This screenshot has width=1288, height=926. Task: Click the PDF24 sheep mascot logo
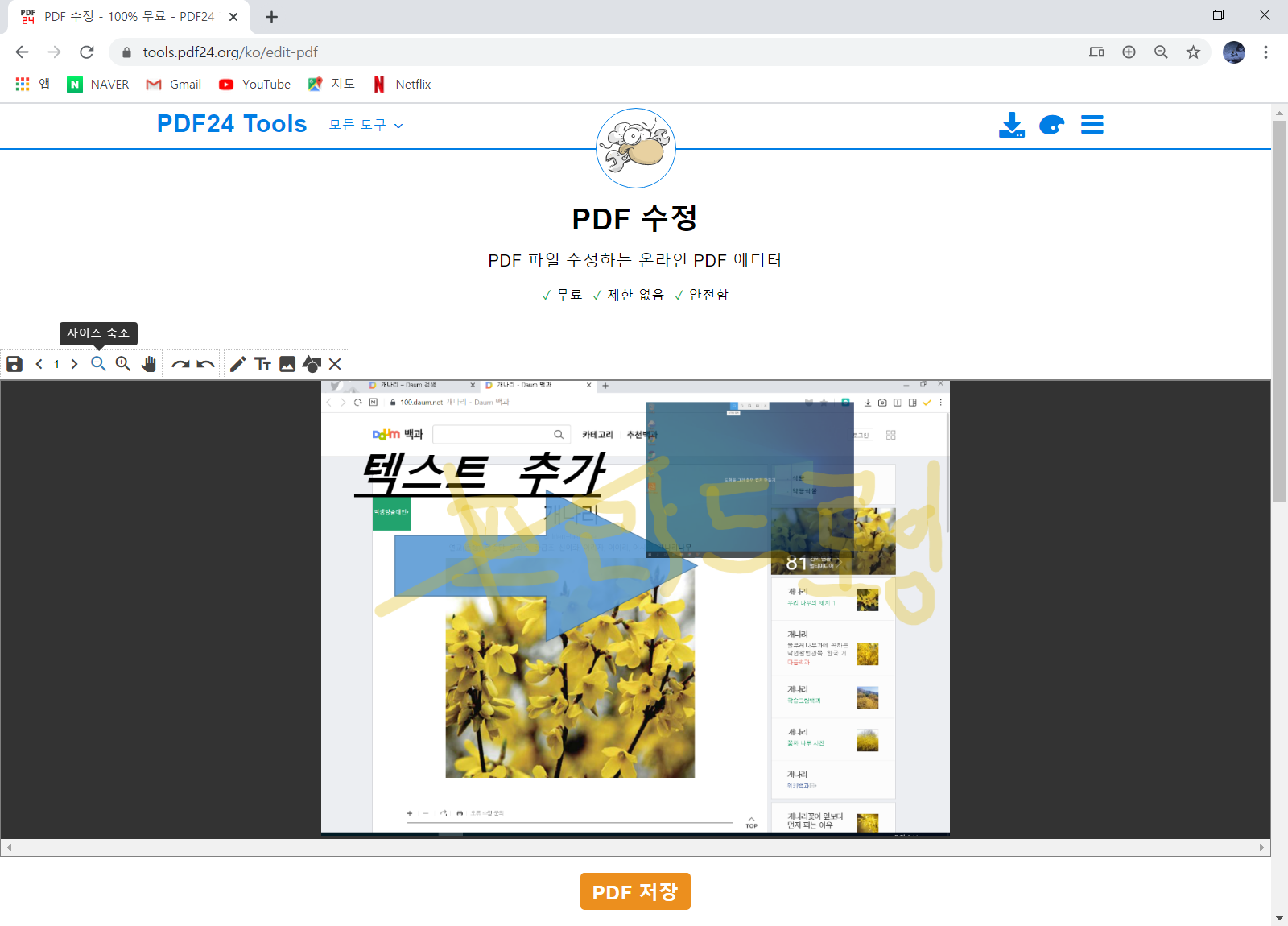pos(636,148)
